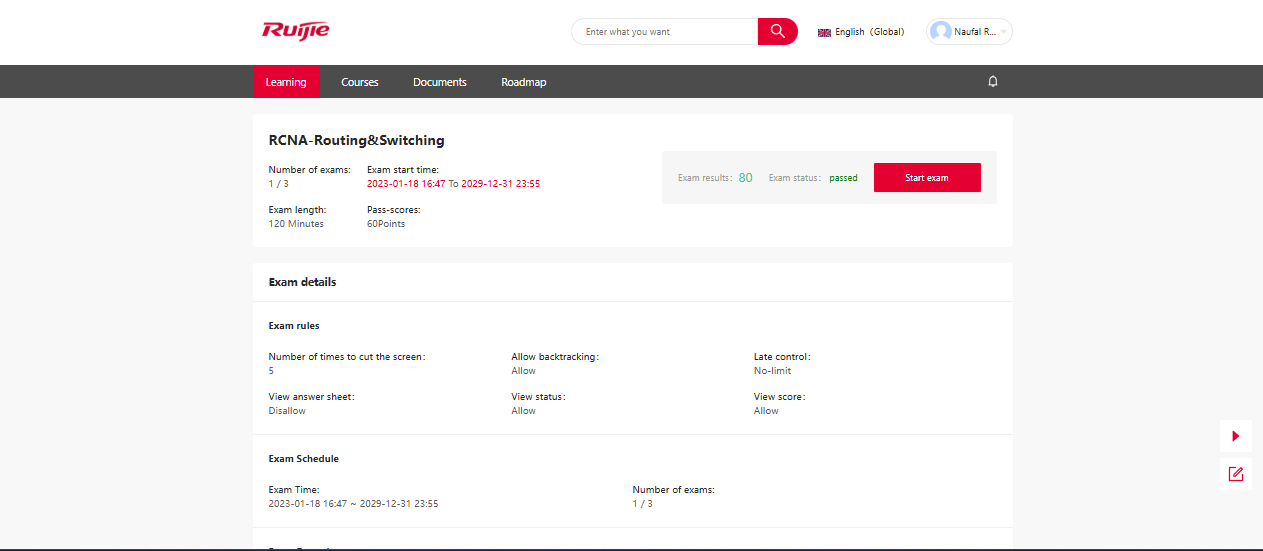
Task: Click the edit note side icon
Action: (1236, 474)
